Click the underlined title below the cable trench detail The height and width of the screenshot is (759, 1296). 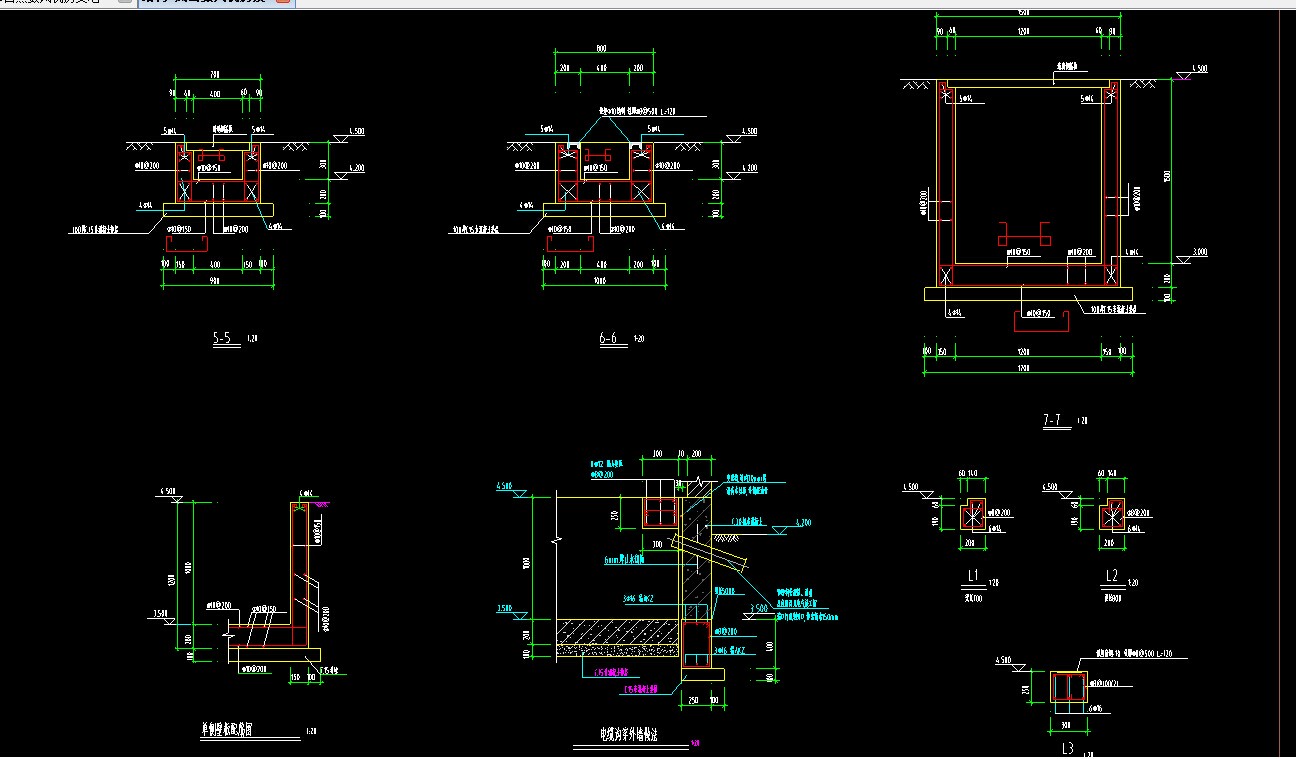pyautogui.click(x=627, y=734)
